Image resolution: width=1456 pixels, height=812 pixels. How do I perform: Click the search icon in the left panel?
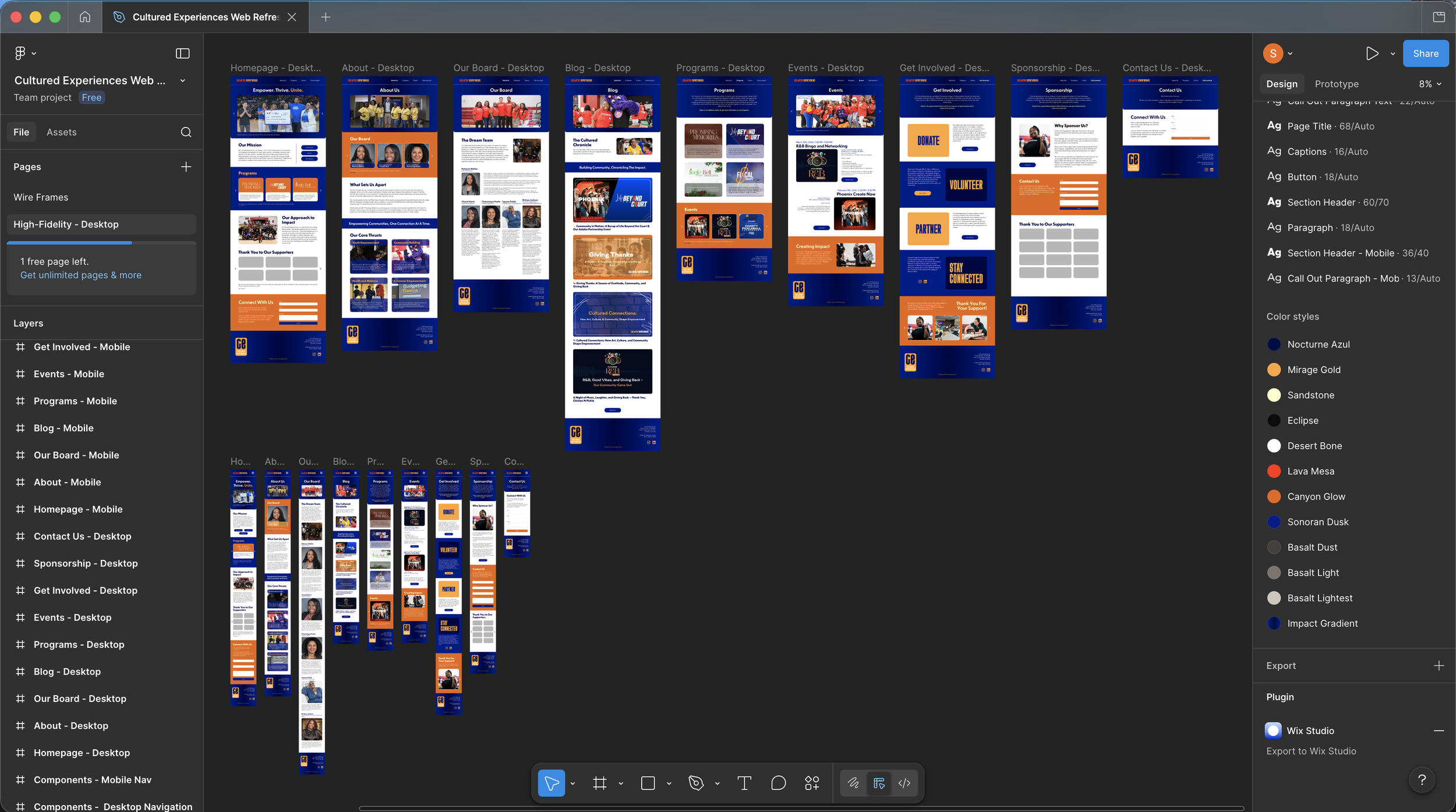pyautogui.click(x=186, y=132)
